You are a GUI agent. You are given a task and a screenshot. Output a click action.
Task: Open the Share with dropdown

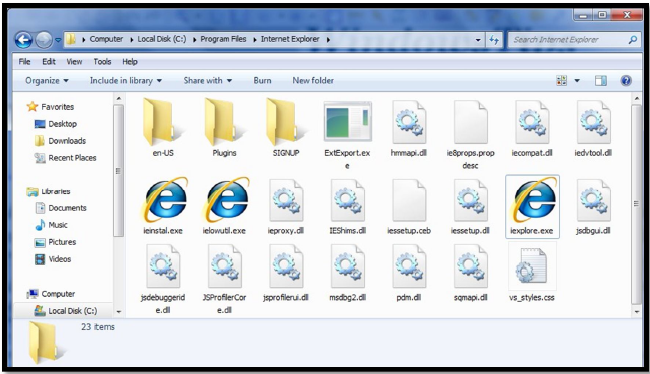pyautogui.click(x=208, y=80)
